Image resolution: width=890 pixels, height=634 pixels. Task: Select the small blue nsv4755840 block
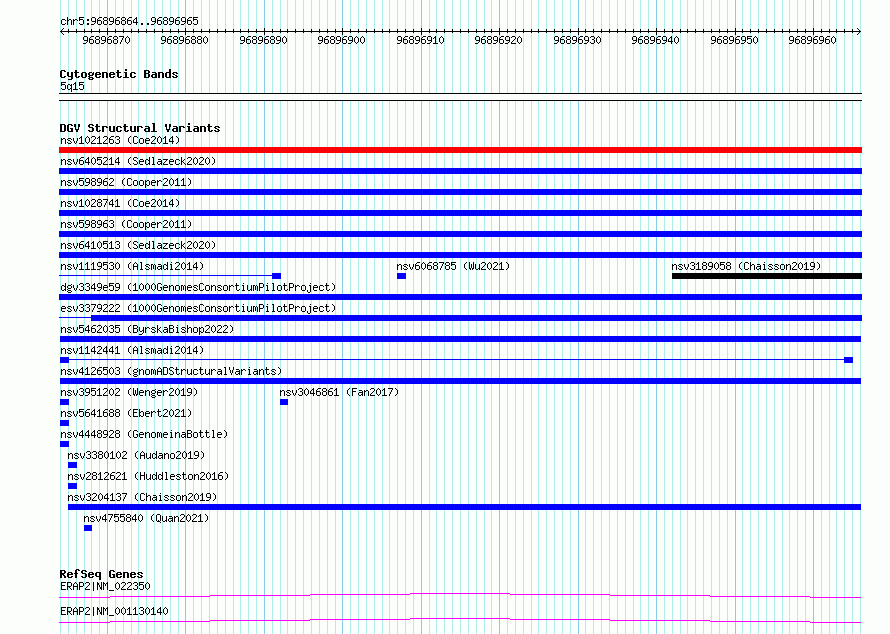88,528
